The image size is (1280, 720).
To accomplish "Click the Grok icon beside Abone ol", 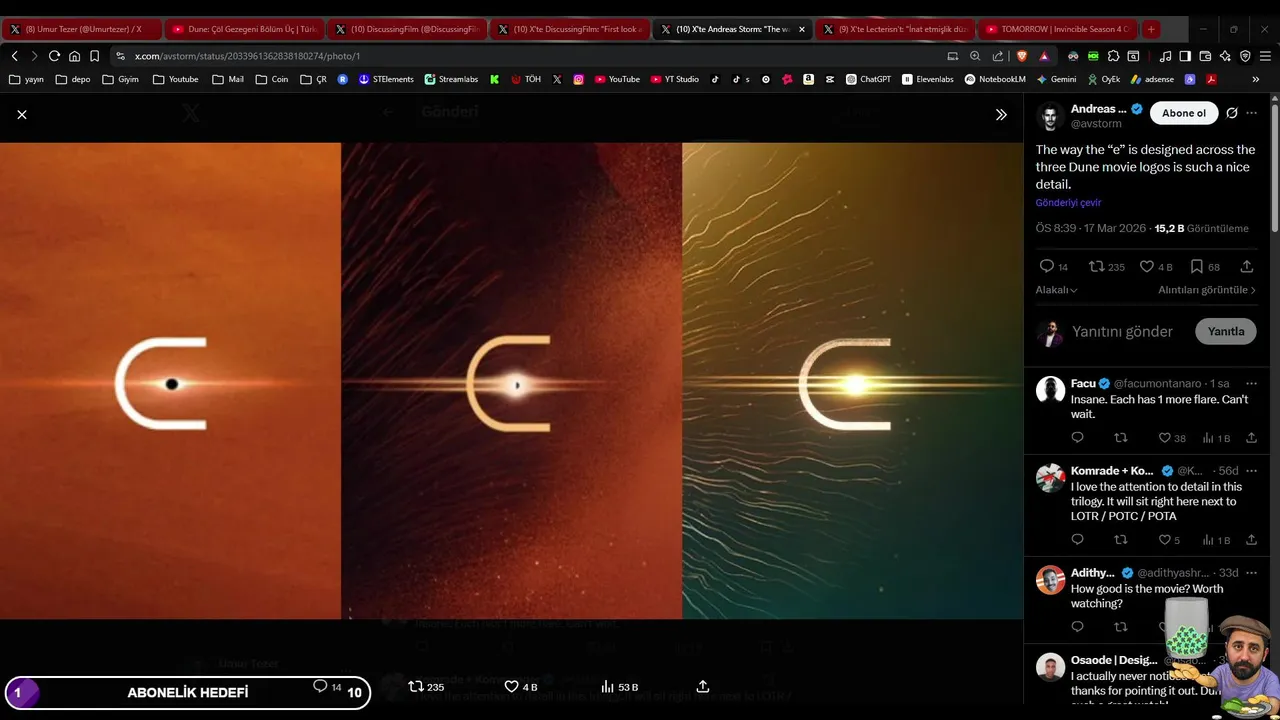I will click(1232, 113).
